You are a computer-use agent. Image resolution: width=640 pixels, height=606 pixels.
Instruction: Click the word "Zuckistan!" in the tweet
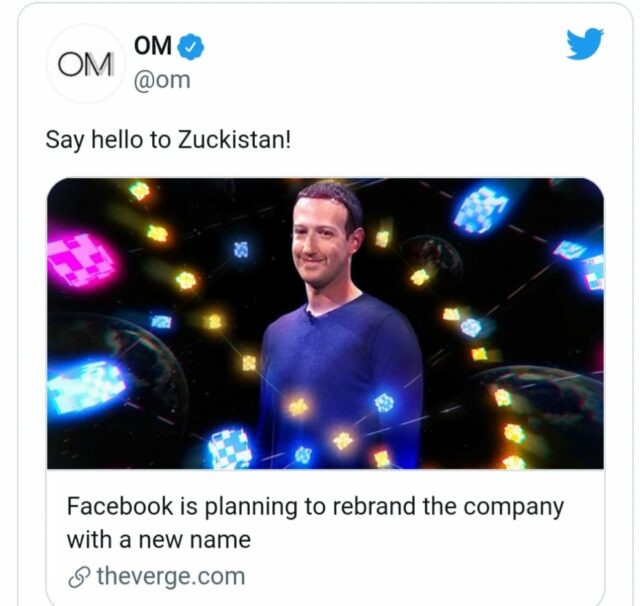pyautogui.click(x=234, y=139)
